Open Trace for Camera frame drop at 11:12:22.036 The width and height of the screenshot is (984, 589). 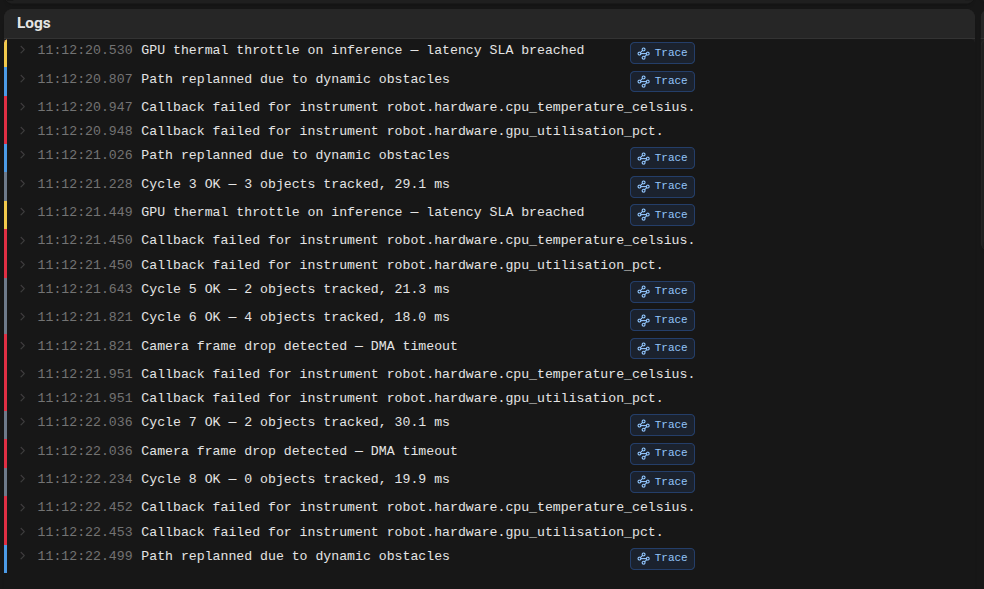[x=662, y=453]
